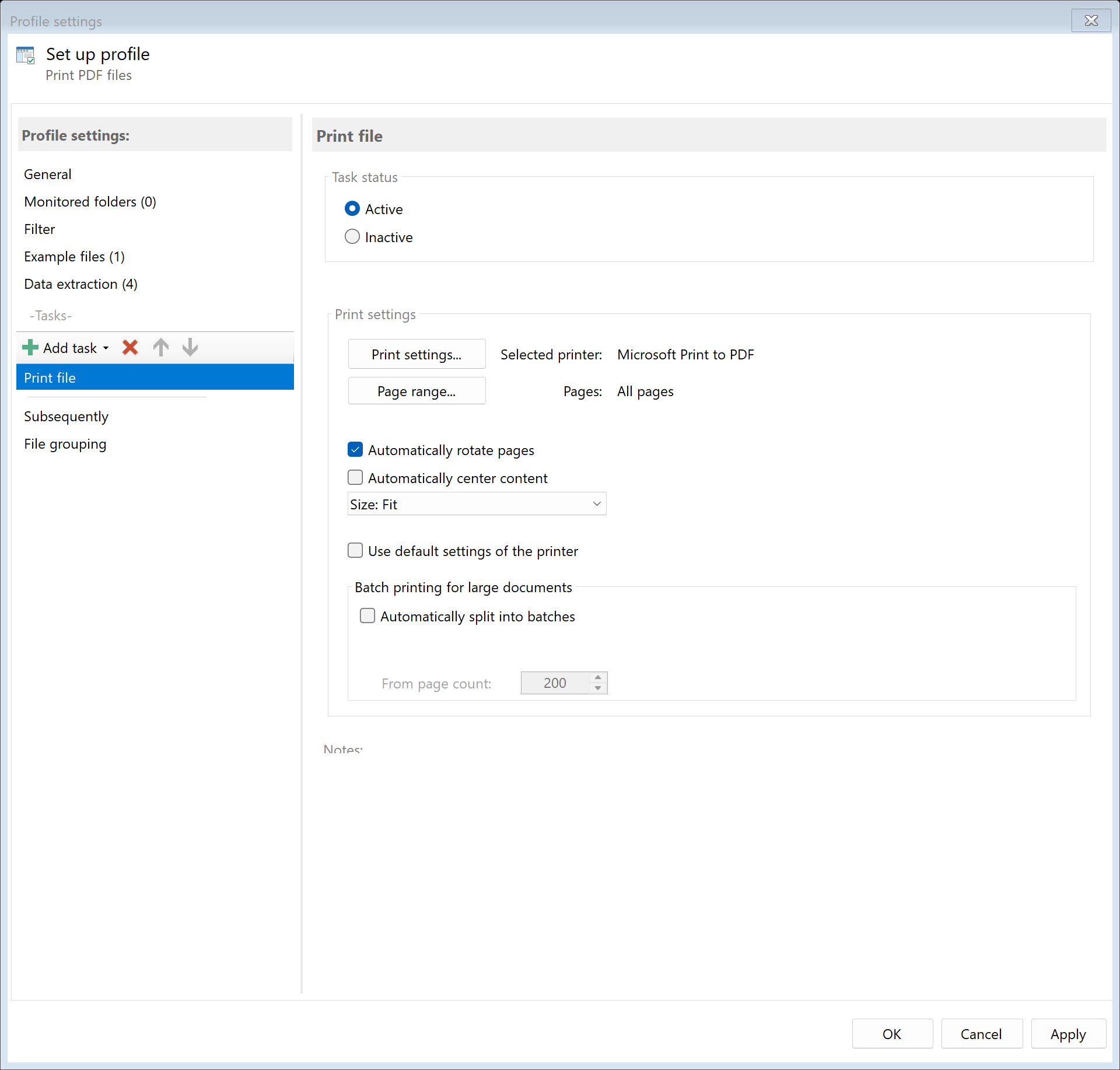Select the Inactive task status radio
Screen dimensions: 1120x1070
[x=352, y=237]
